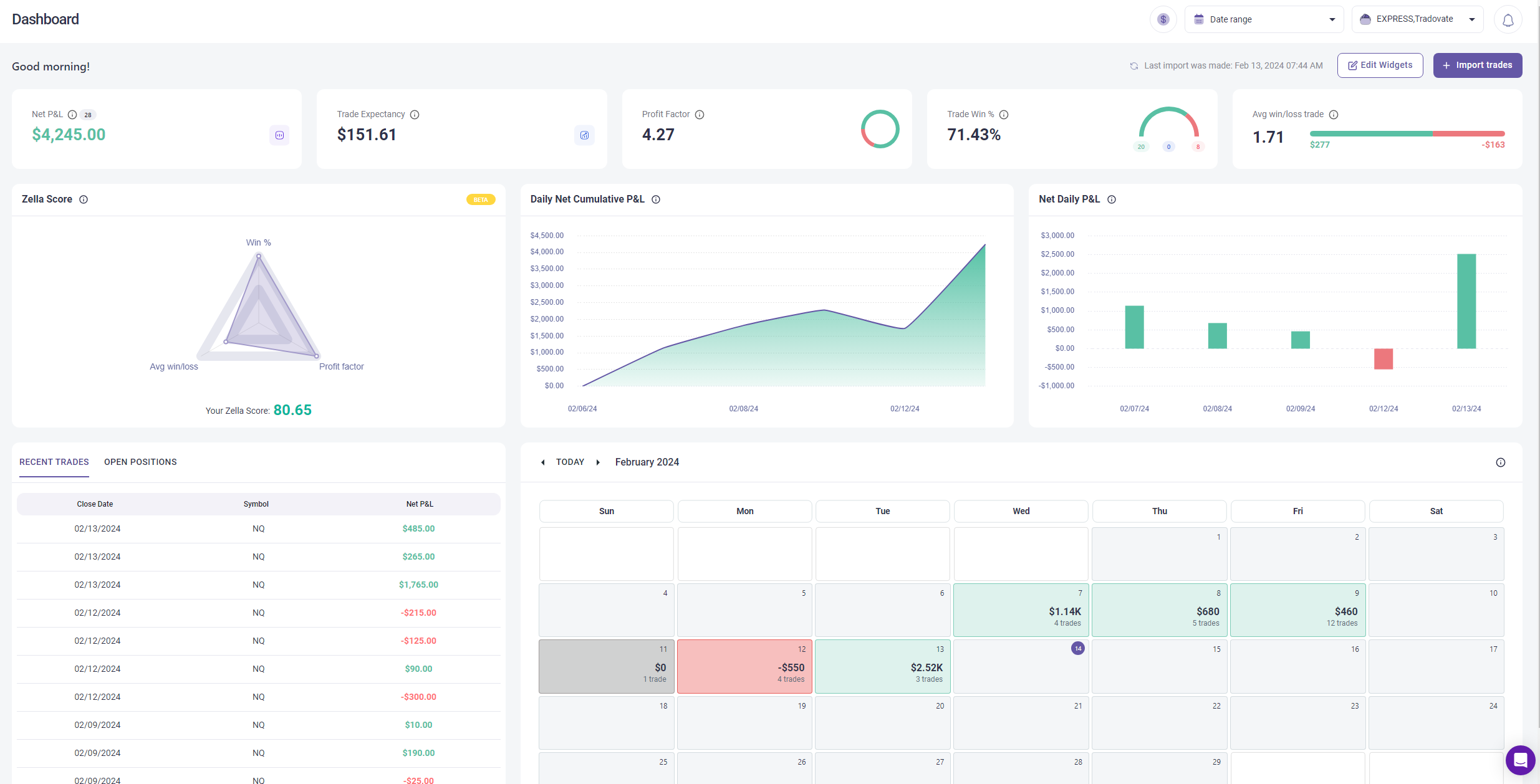Open the chat support bubble
Viewport: 1540px width, 784px height.
(1520, 760)
